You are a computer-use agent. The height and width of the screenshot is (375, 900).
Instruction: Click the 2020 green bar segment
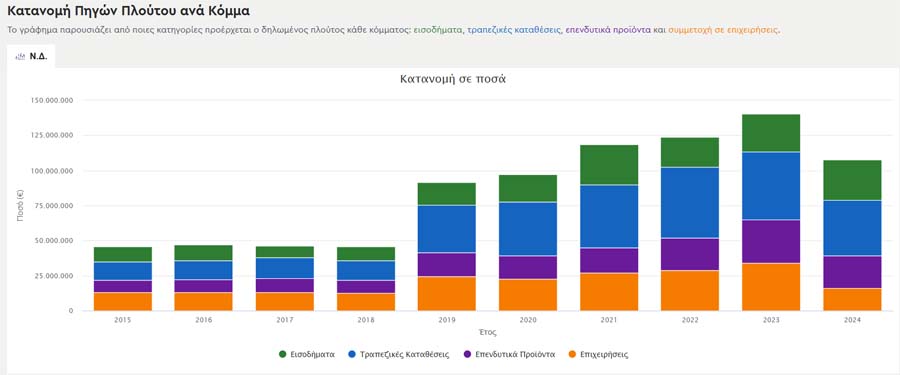pyautogui.click(x=528, y=188)
